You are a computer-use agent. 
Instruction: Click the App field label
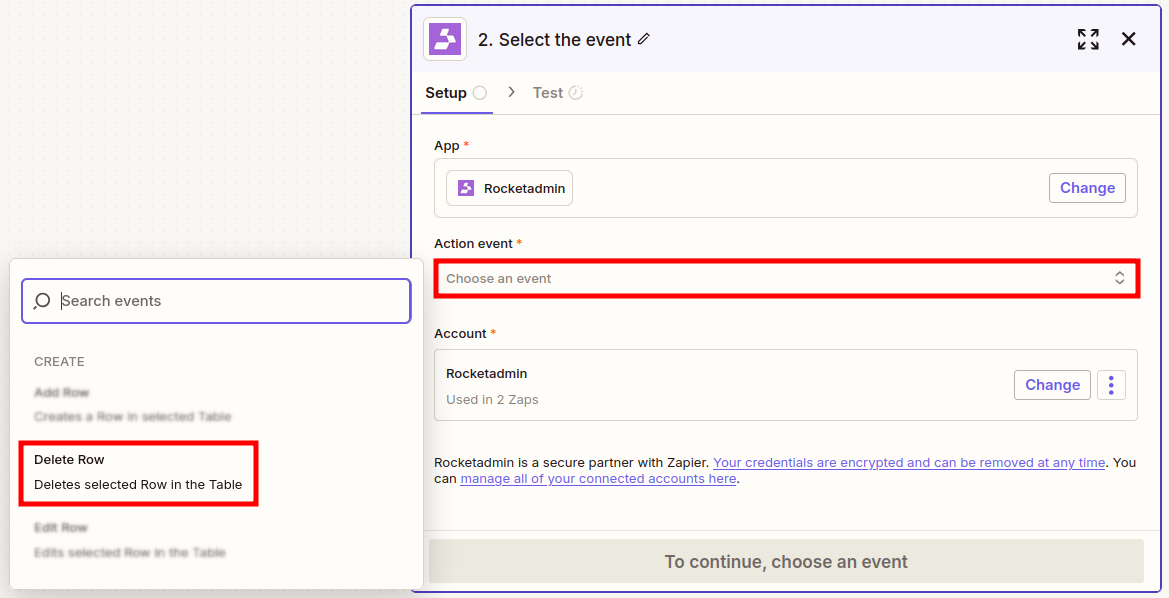point(447,145)
